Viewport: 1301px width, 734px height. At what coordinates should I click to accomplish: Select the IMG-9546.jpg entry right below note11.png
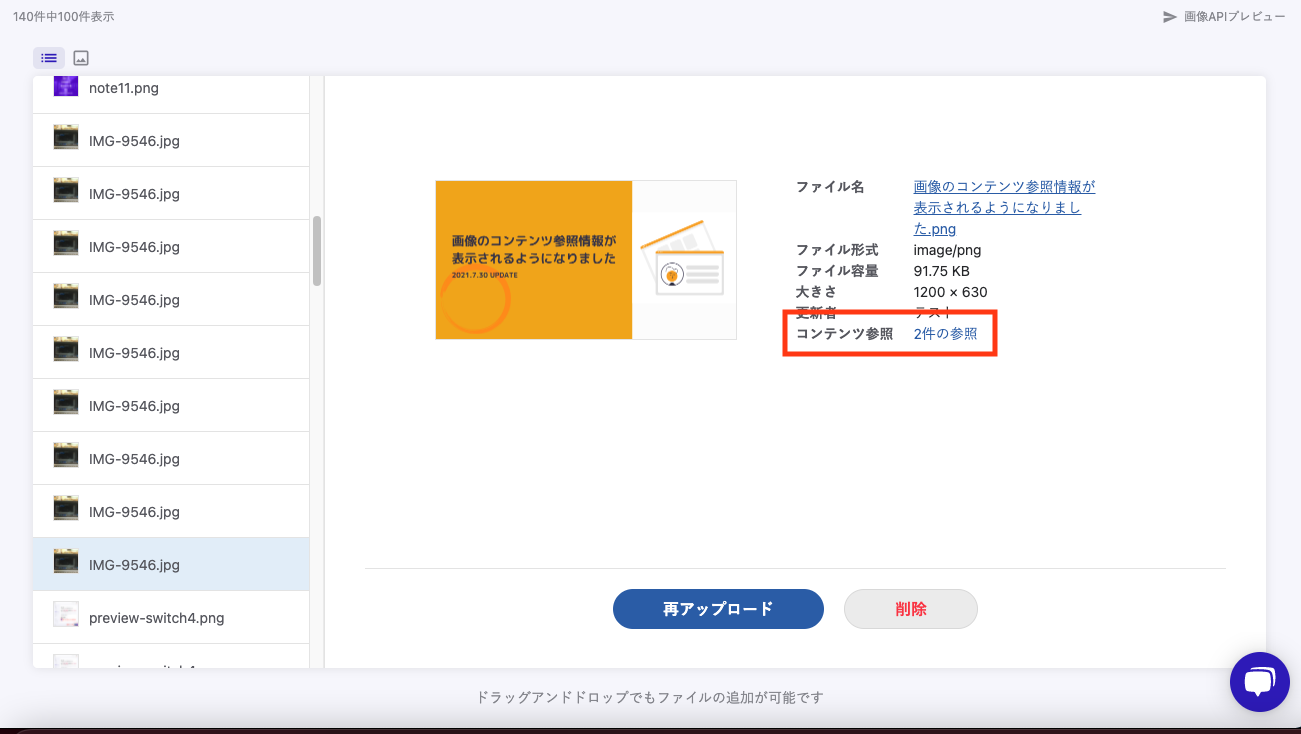[x=134, y=141]
